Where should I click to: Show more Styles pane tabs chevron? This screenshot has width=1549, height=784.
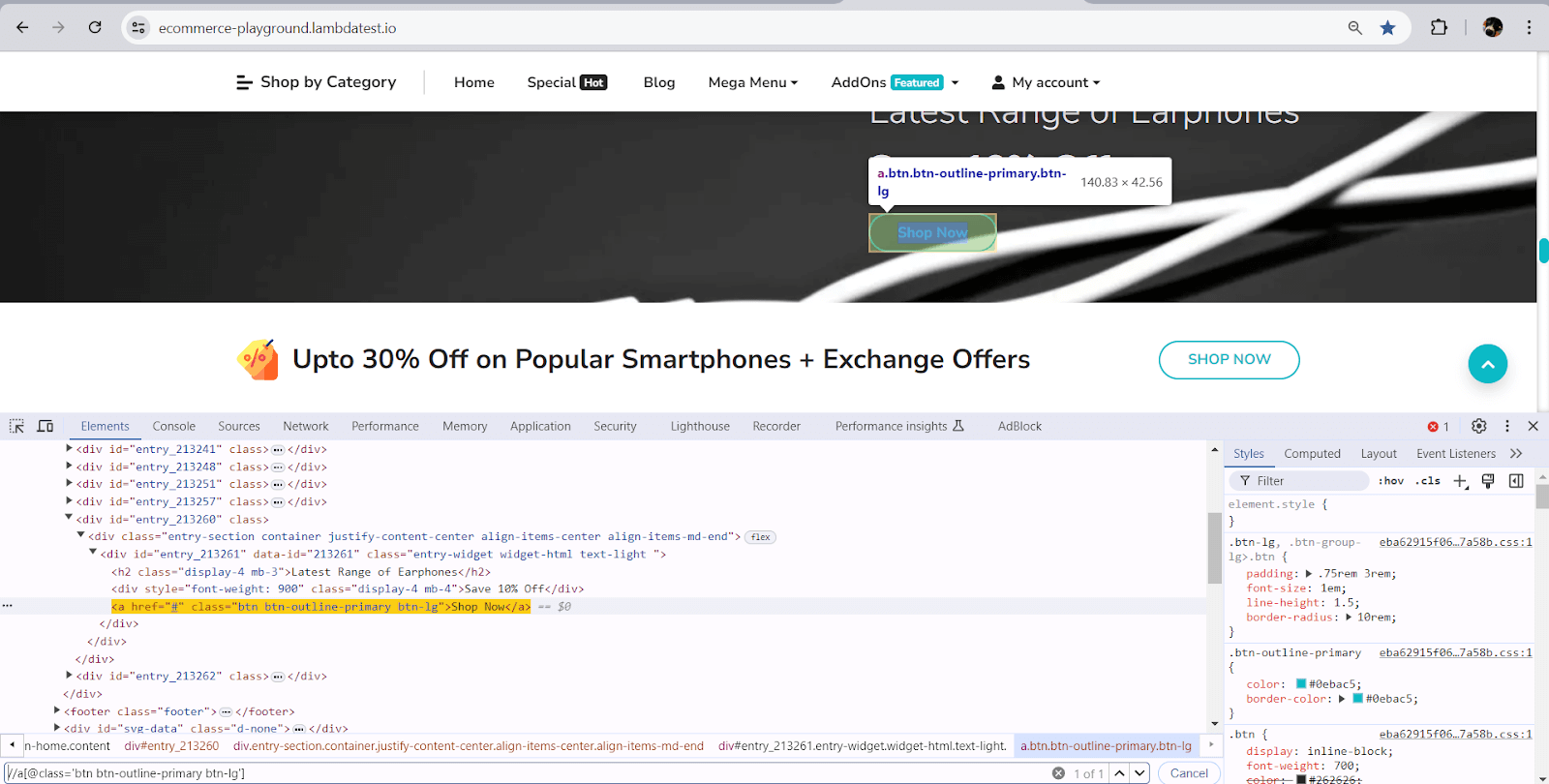[1516, 453]
